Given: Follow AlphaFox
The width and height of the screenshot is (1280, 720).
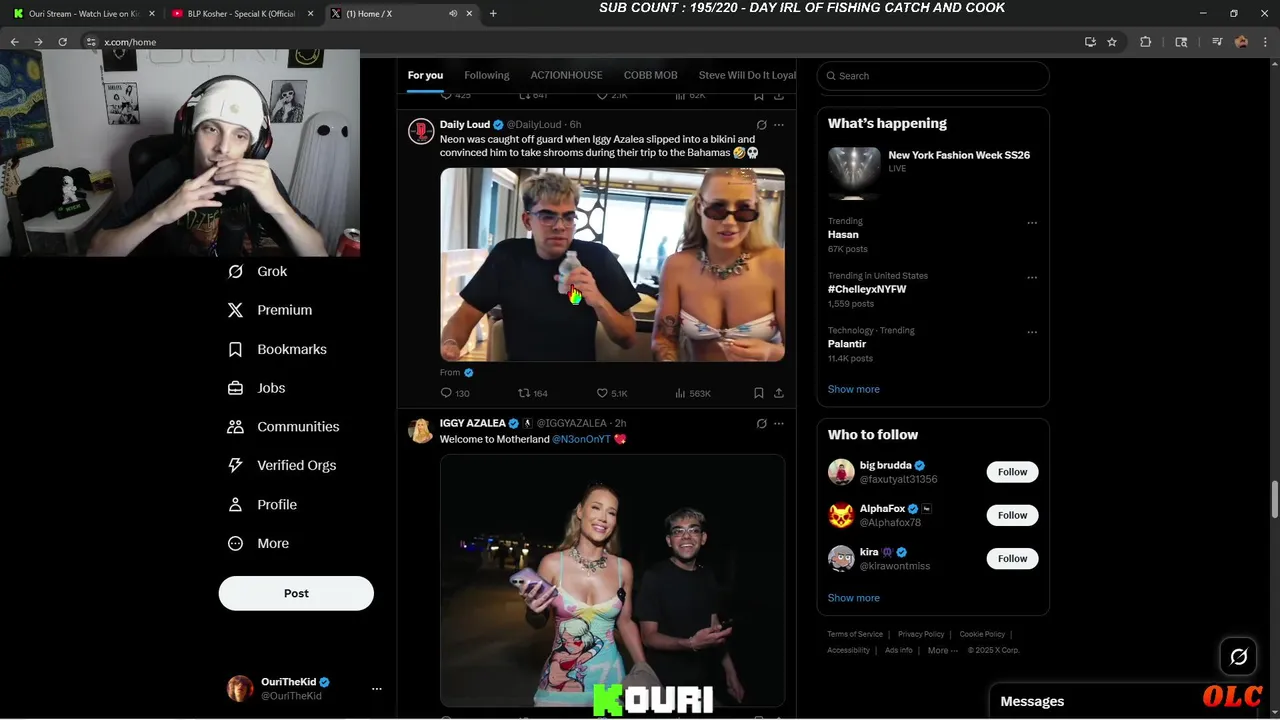Looking at the screenshot, I should [x=1012, y=515].
